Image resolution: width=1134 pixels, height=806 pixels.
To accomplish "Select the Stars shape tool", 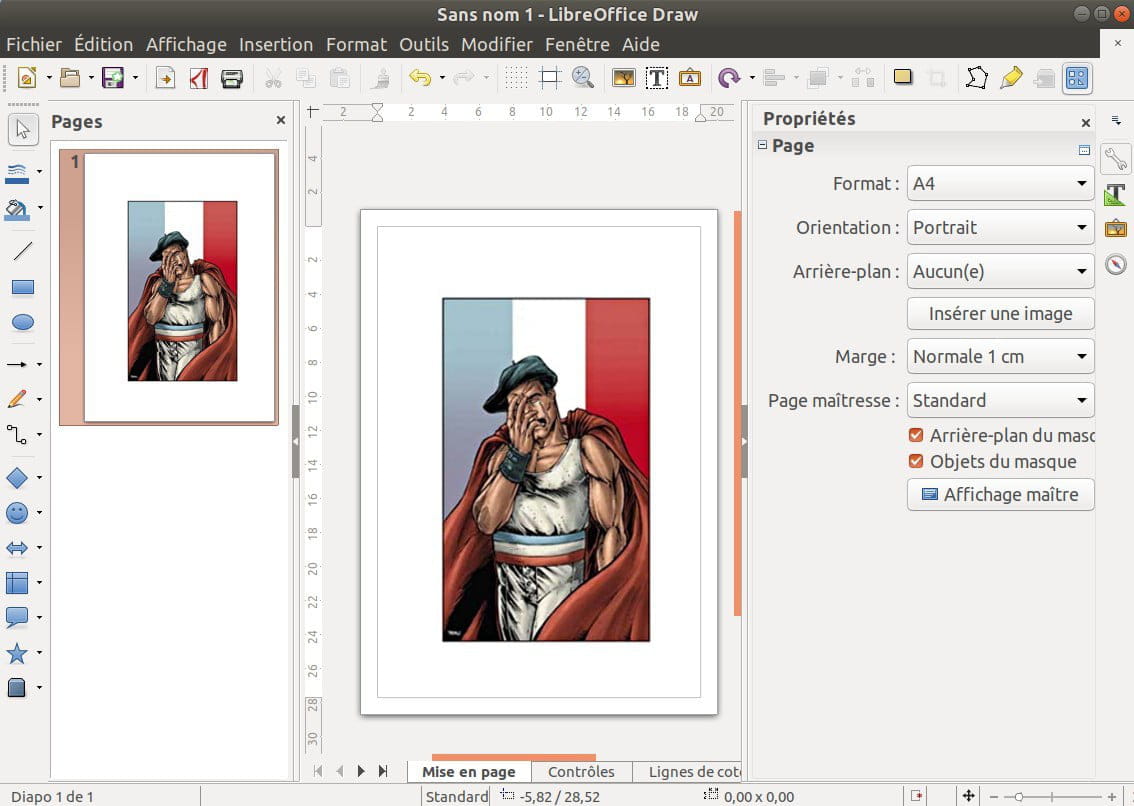I will tap(17, 653).
